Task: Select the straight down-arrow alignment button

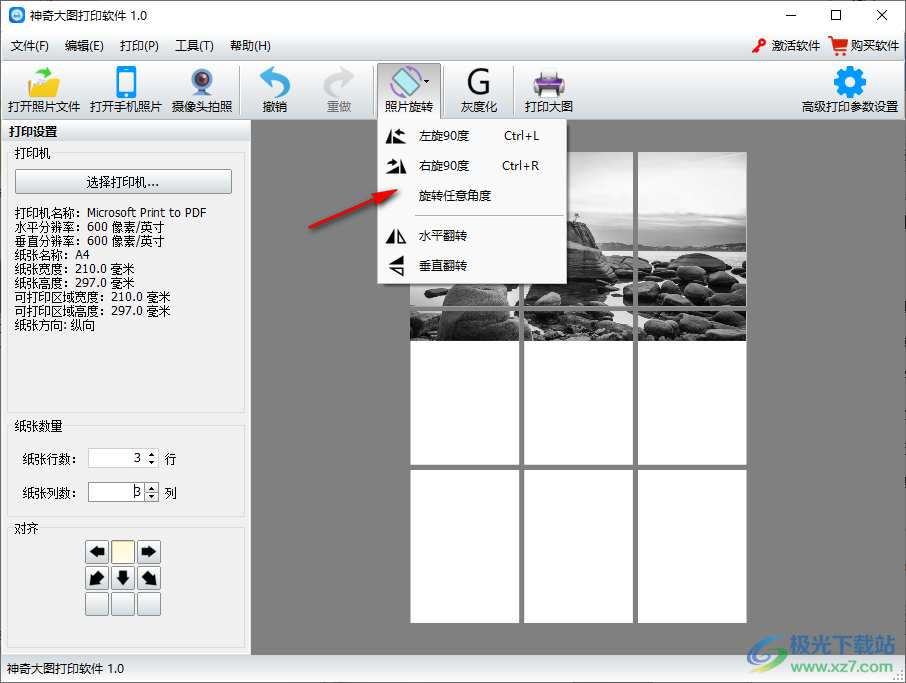Action: [x=123, y=578]
